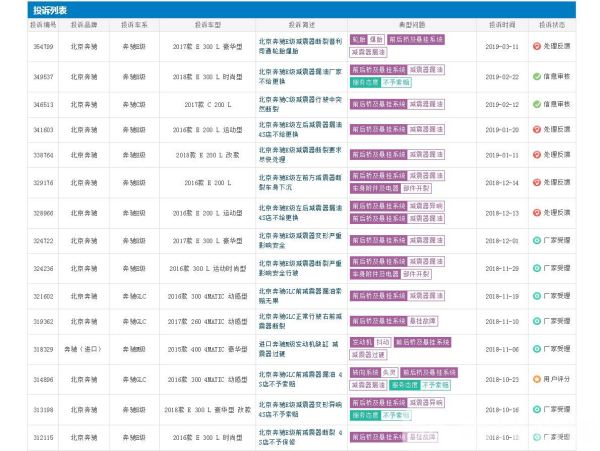This screenshot has width=600, height=451.
Task: Click 抖动 tag in 2018-11-06 row
Action: click(382, 342)
